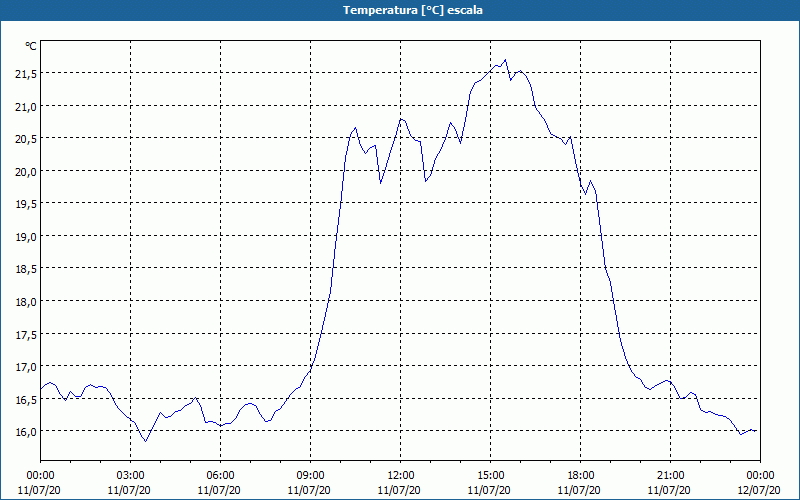The height and width of the screenshot is (500, 800).
Task: Click the 17,0 y-axis label
Action: tap(26, 367)
